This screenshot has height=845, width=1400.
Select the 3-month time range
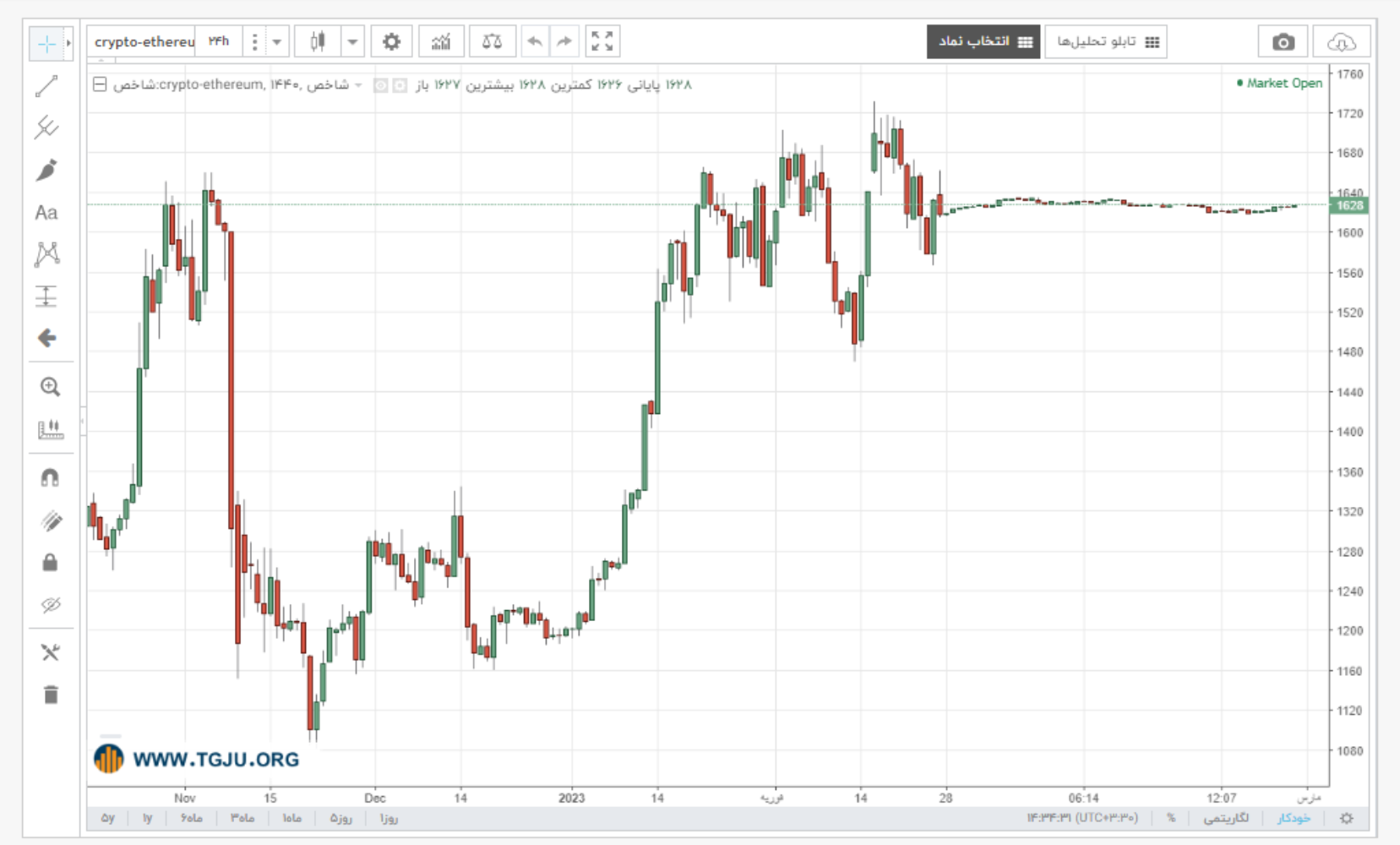click(x=242, y=818)
